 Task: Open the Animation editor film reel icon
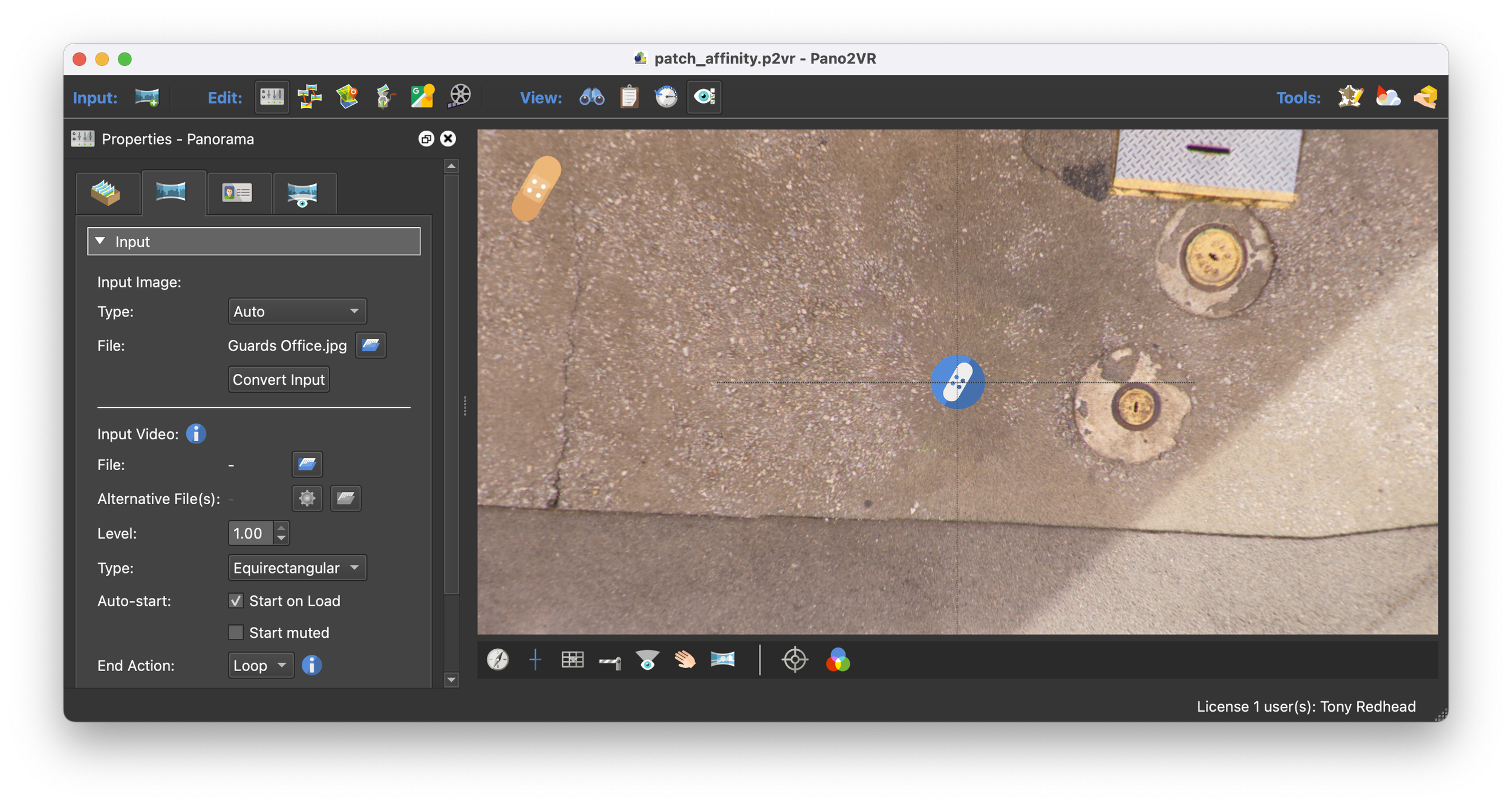(x=460, y=97)
